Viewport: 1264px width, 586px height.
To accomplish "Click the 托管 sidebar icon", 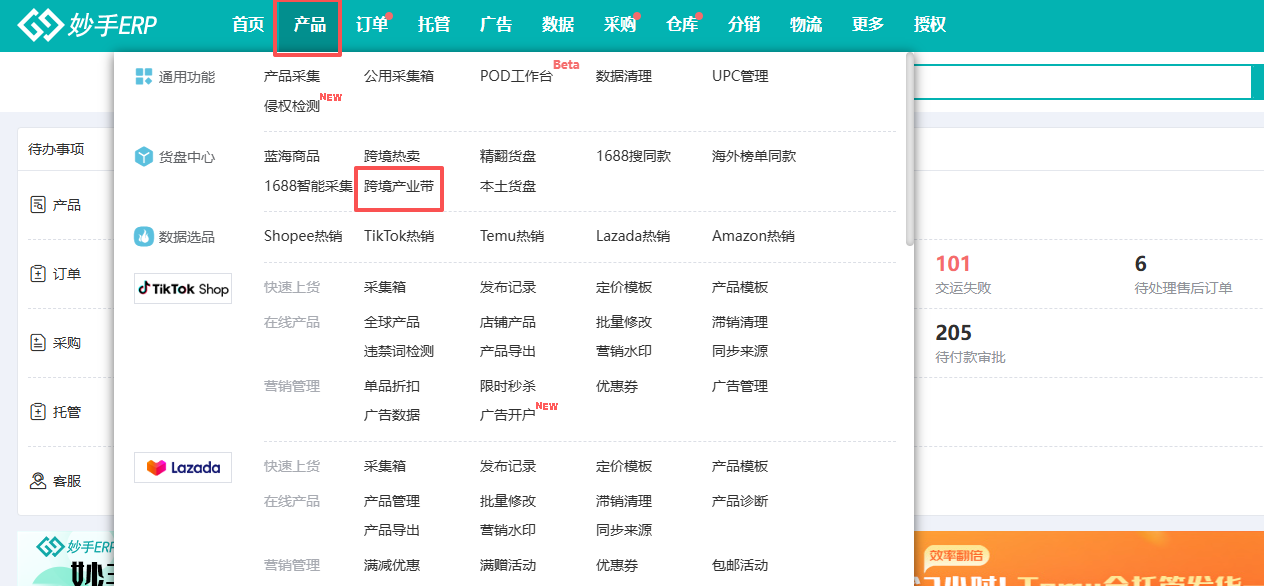I will [x=38, y=412].
